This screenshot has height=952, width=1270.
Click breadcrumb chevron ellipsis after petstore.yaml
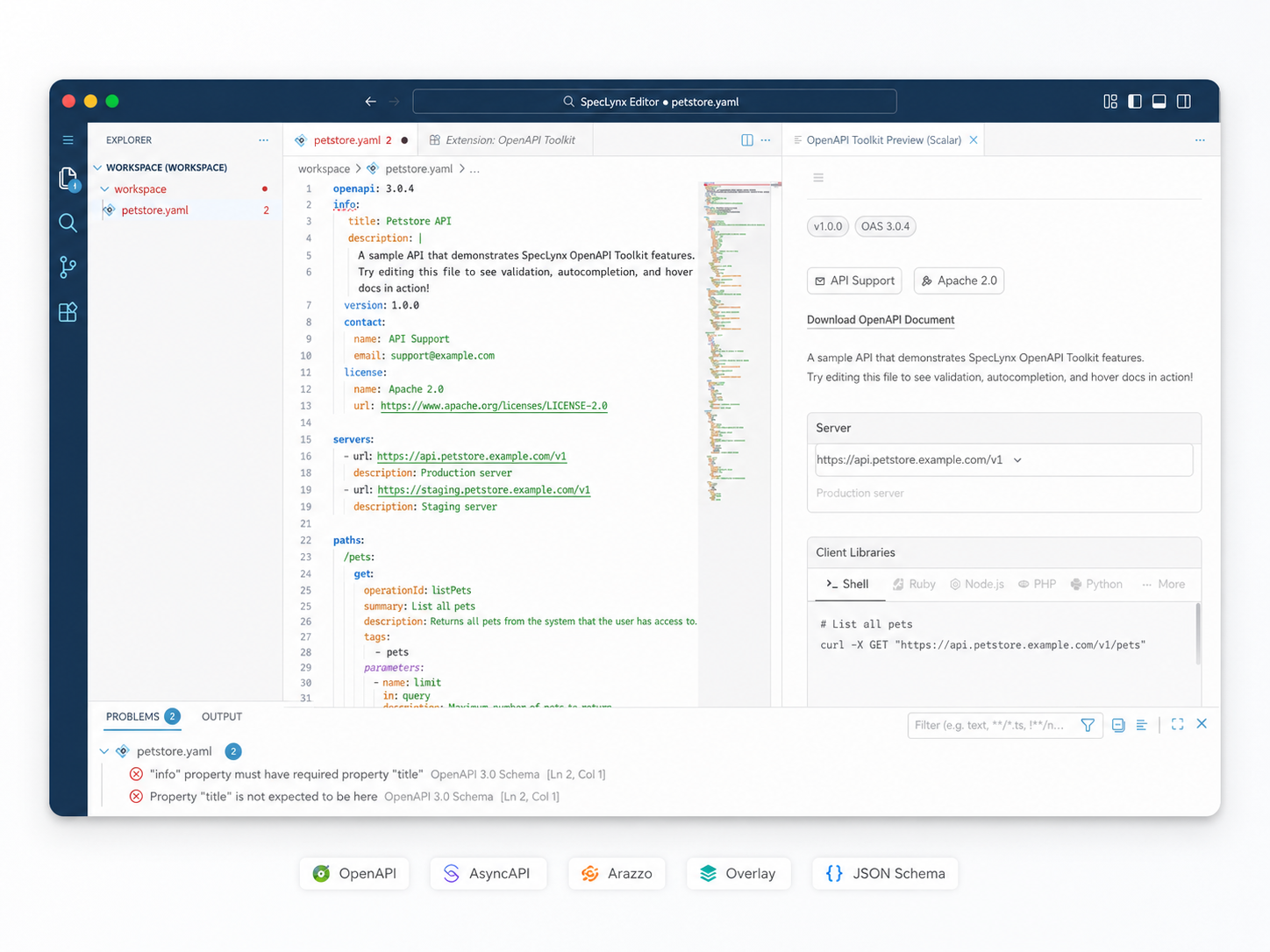474,169
